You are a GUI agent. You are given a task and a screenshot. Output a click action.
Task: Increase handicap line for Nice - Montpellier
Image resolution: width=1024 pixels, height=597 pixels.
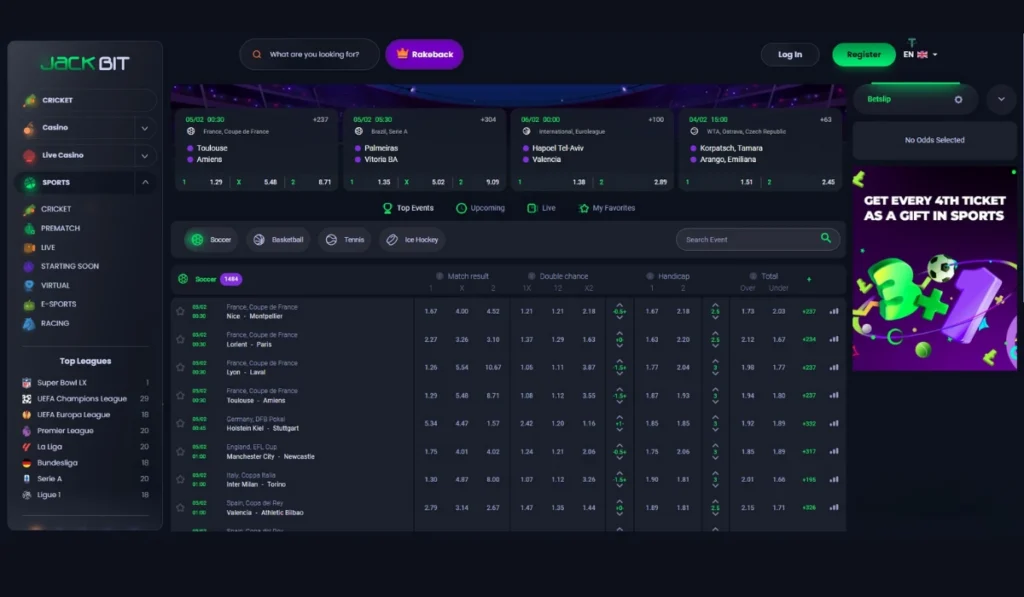(619, 305)
